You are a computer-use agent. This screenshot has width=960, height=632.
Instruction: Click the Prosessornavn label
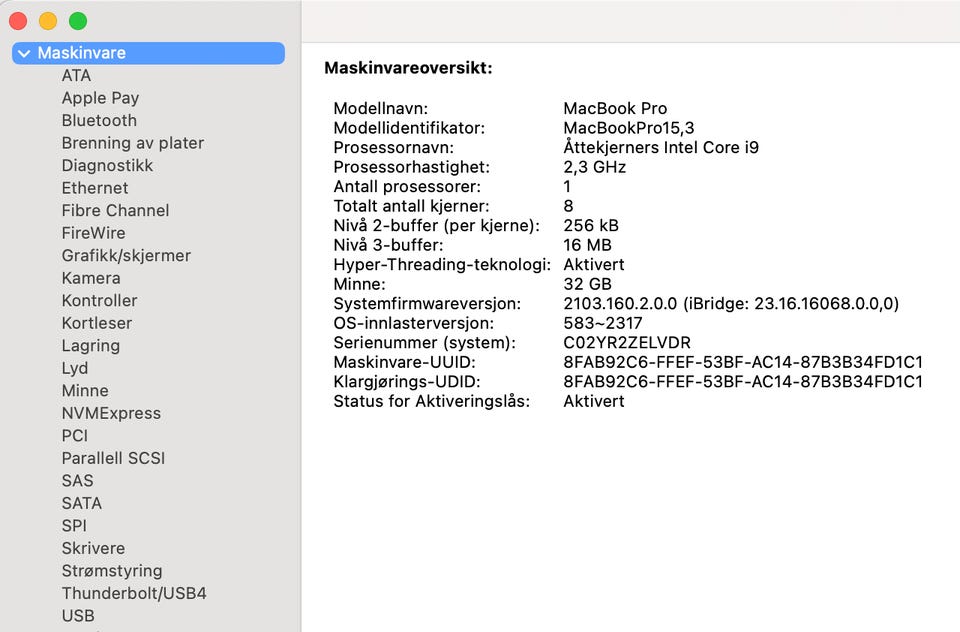click(394, 148)
